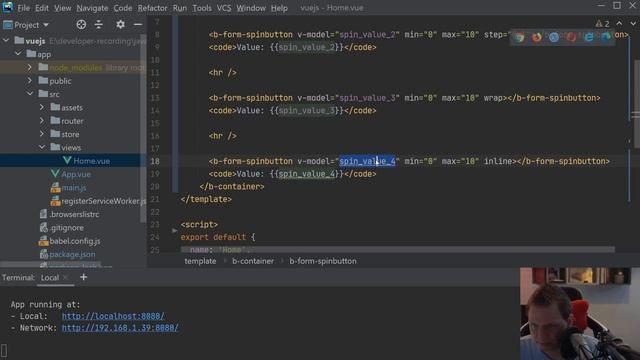Click template breadcrumb

(x=200, y=261)
